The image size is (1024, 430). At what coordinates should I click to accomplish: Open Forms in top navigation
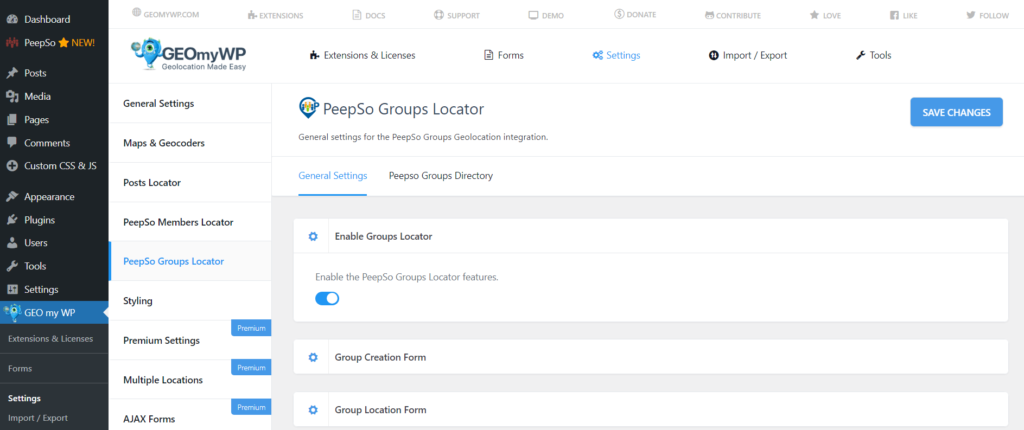click(x=504, y=56)
